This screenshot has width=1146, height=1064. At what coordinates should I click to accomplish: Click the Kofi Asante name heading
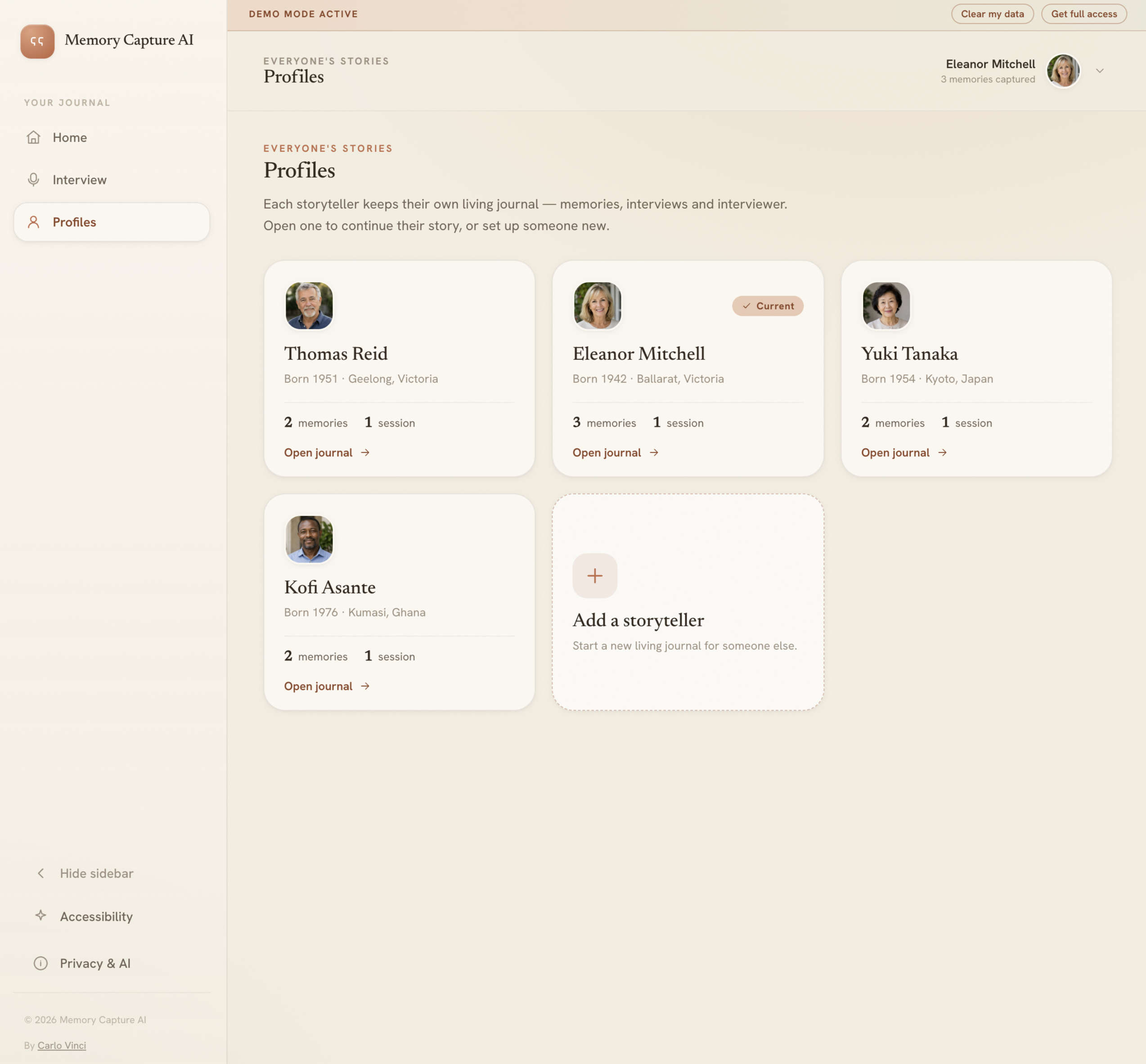tap(330, 587)
